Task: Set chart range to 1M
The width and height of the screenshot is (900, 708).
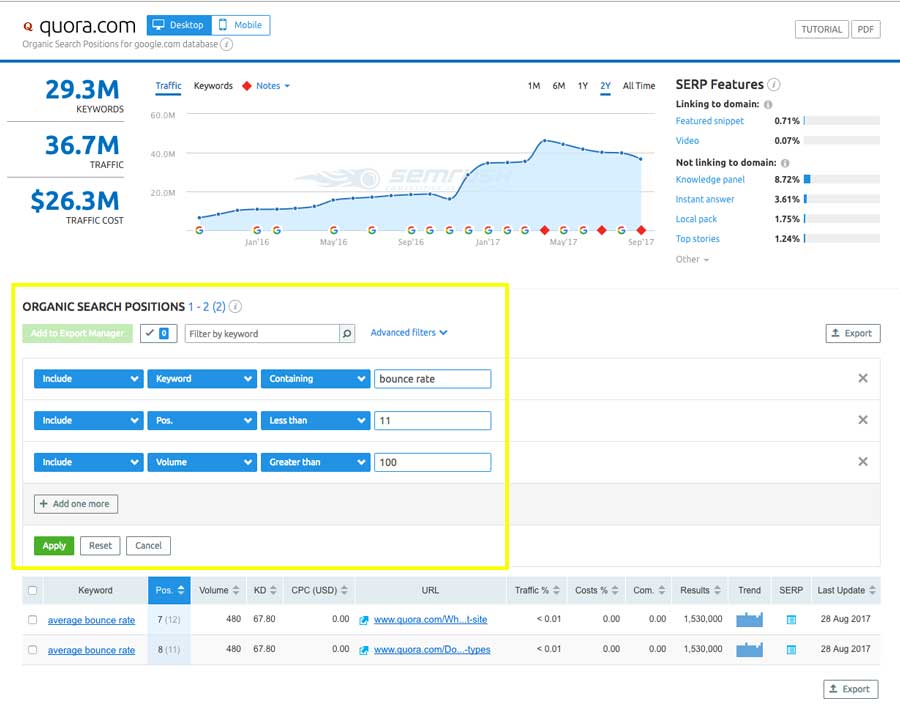Action: 534,86
